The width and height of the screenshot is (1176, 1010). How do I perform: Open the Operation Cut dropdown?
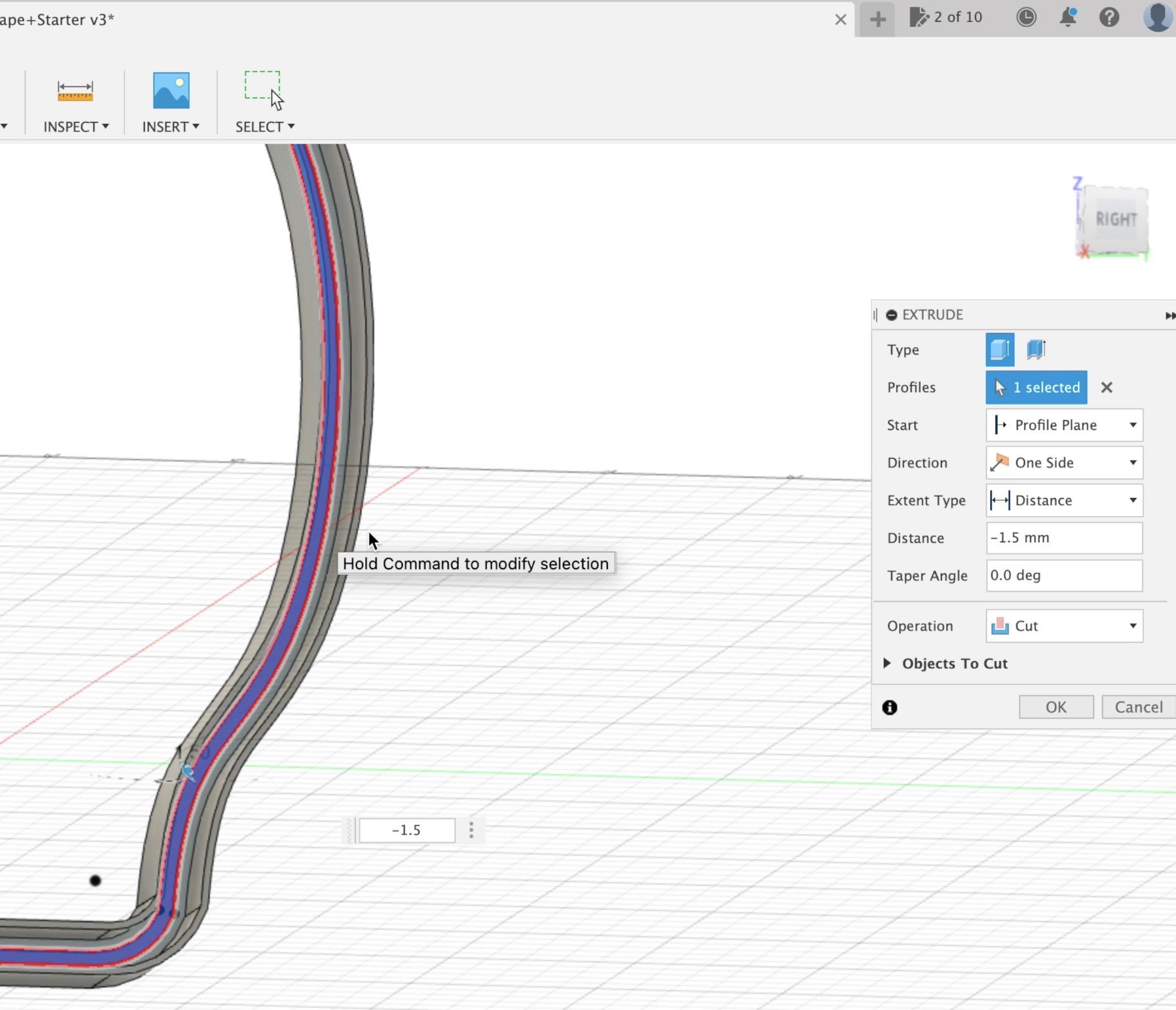[x=1063, y=626]
